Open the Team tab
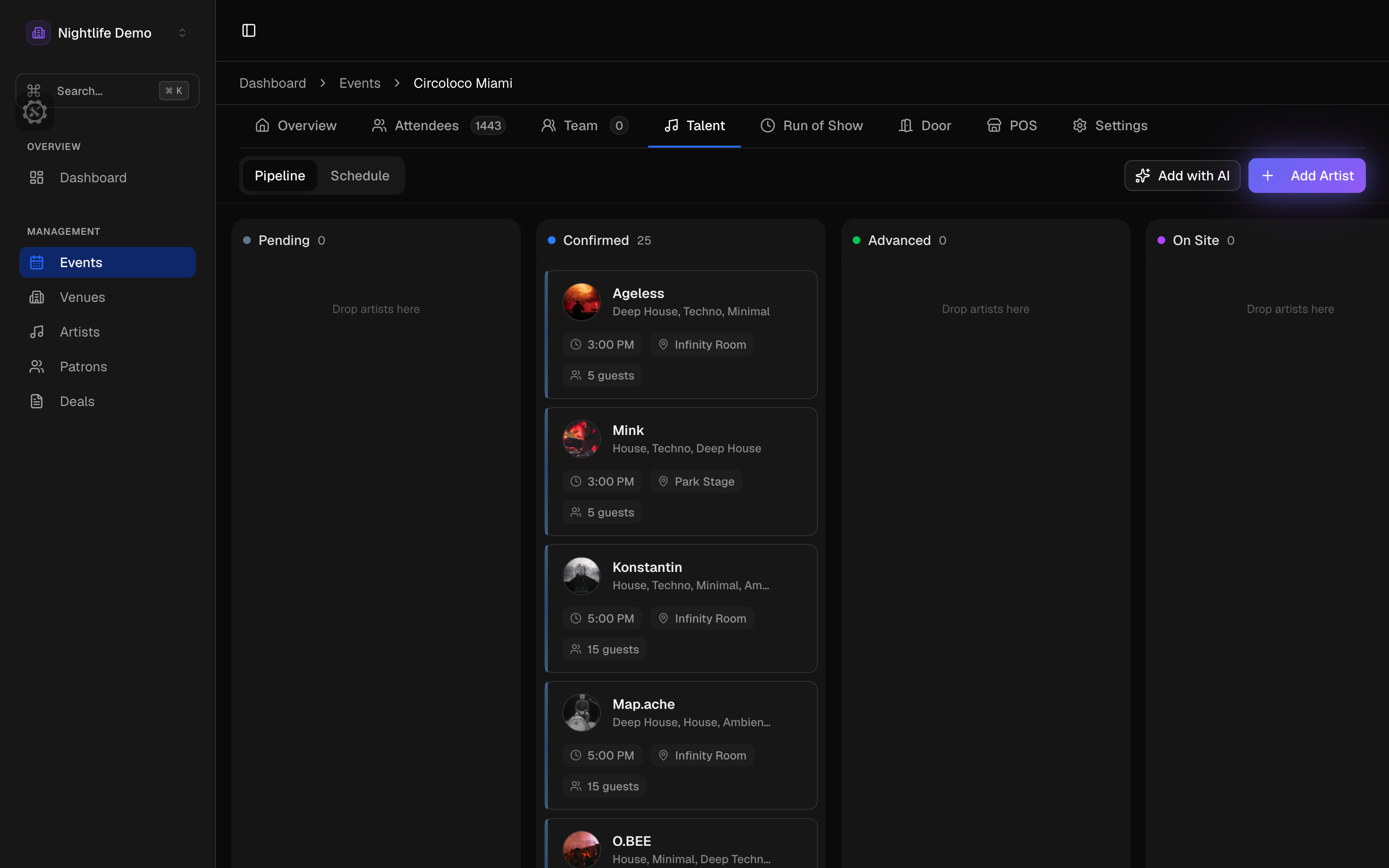The width and height of the screenshot is (1389, 868). coord(585,125)
